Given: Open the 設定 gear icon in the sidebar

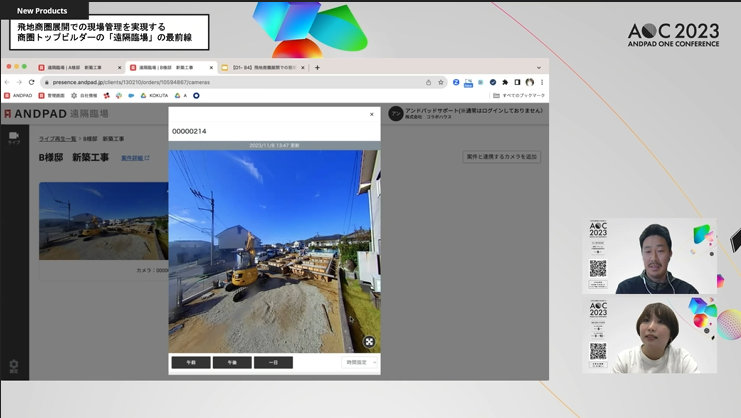Looking at the screenshot, I should 14,366.
